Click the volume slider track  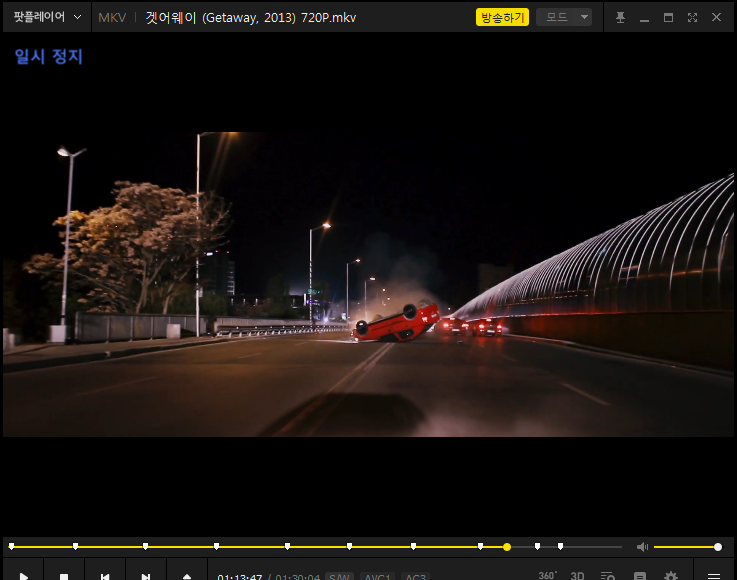pyautogui.click(x=686, y=547)
